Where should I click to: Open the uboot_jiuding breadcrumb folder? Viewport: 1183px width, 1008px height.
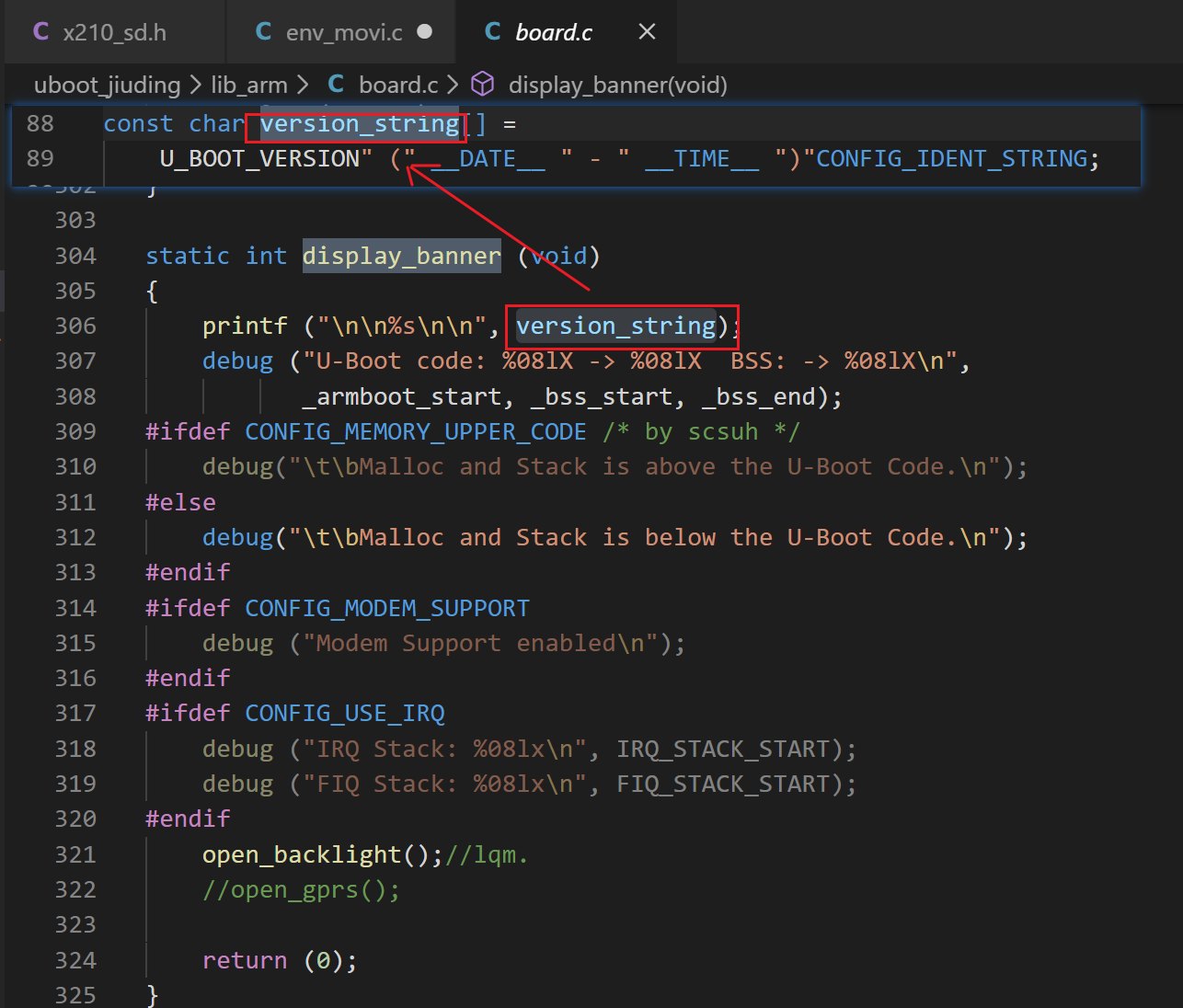point(108,85)
